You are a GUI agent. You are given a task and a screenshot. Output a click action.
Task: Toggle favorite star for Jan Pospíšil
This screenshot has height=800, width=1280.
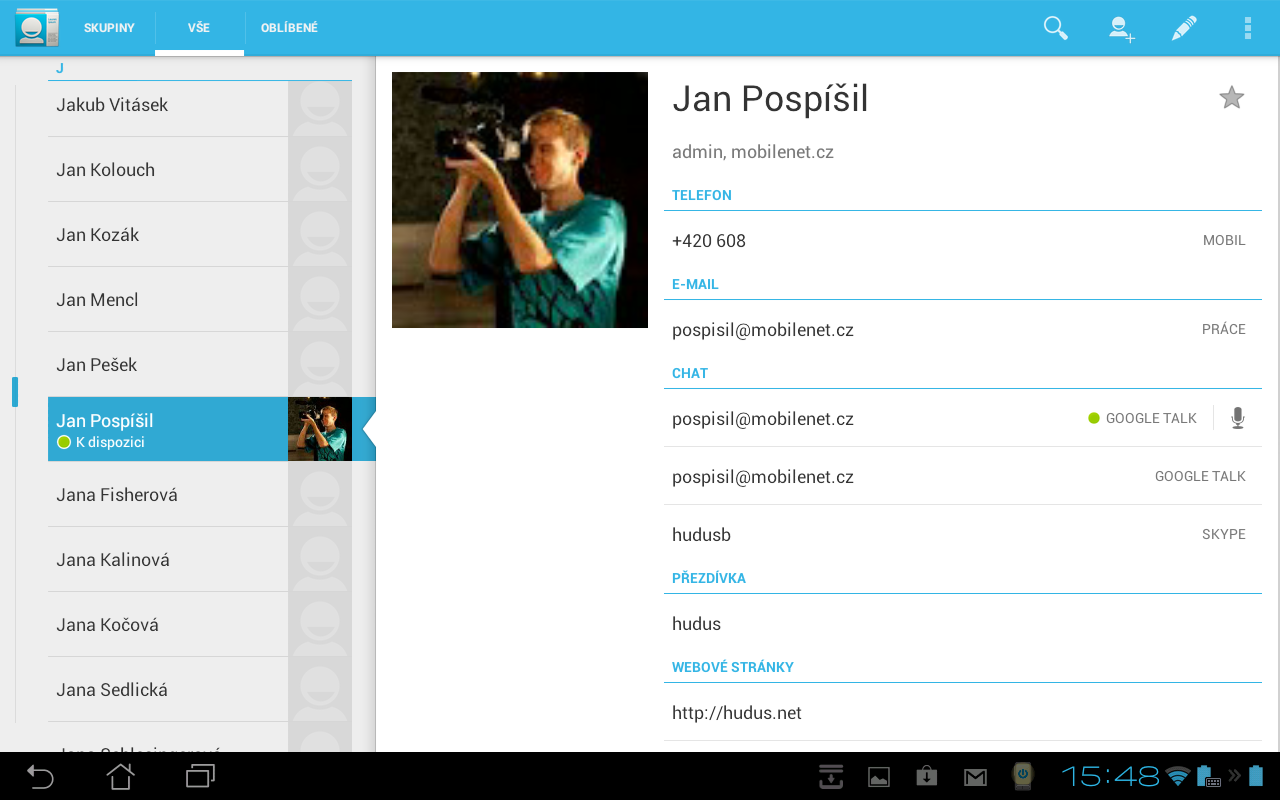point(1231,98)
